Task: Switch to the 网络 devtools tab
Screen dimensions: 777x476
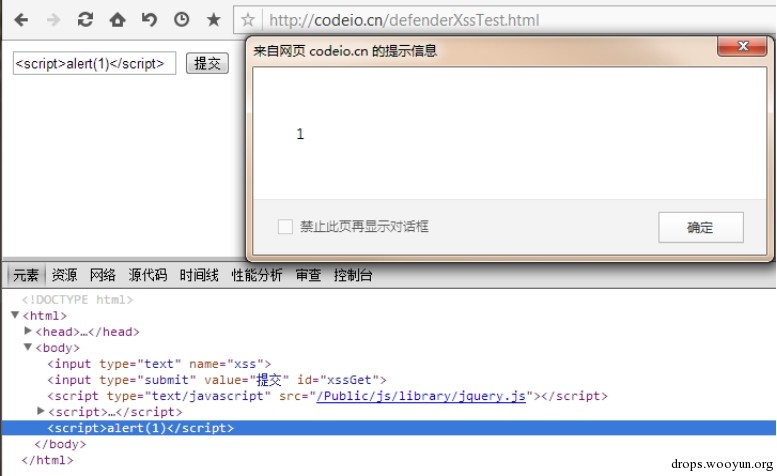Action: click(x=103, y=275)
